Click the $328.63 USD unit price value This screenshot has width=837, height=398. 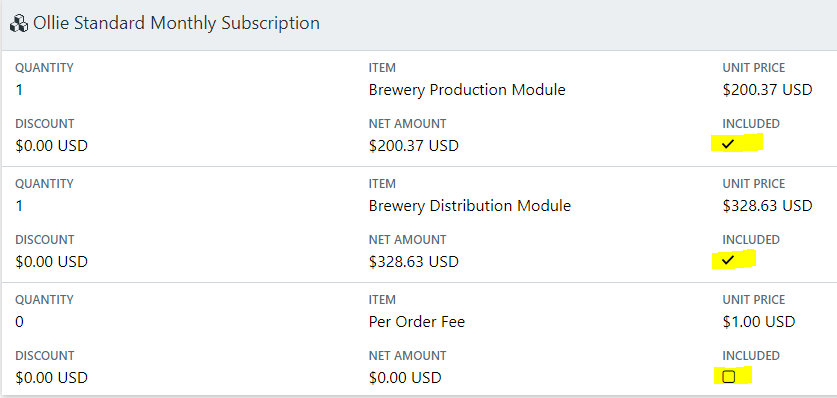(x=767, y=205)
